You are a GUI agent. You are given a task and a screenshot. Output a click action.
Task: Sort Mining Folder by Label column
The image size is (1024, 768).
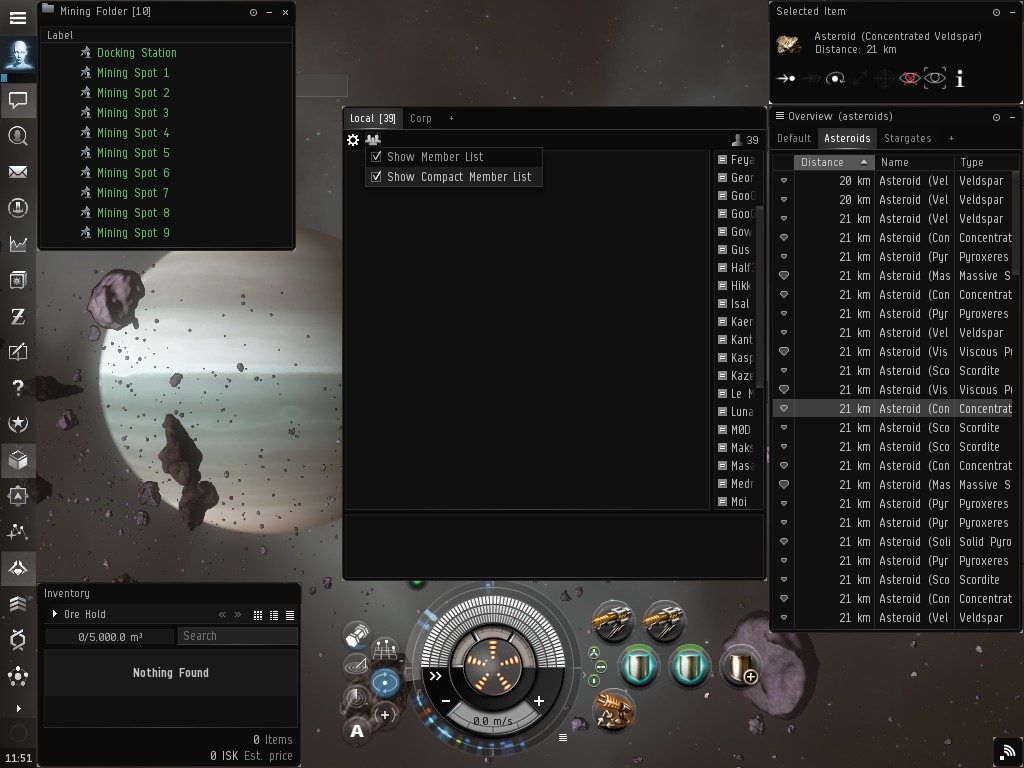60,35
